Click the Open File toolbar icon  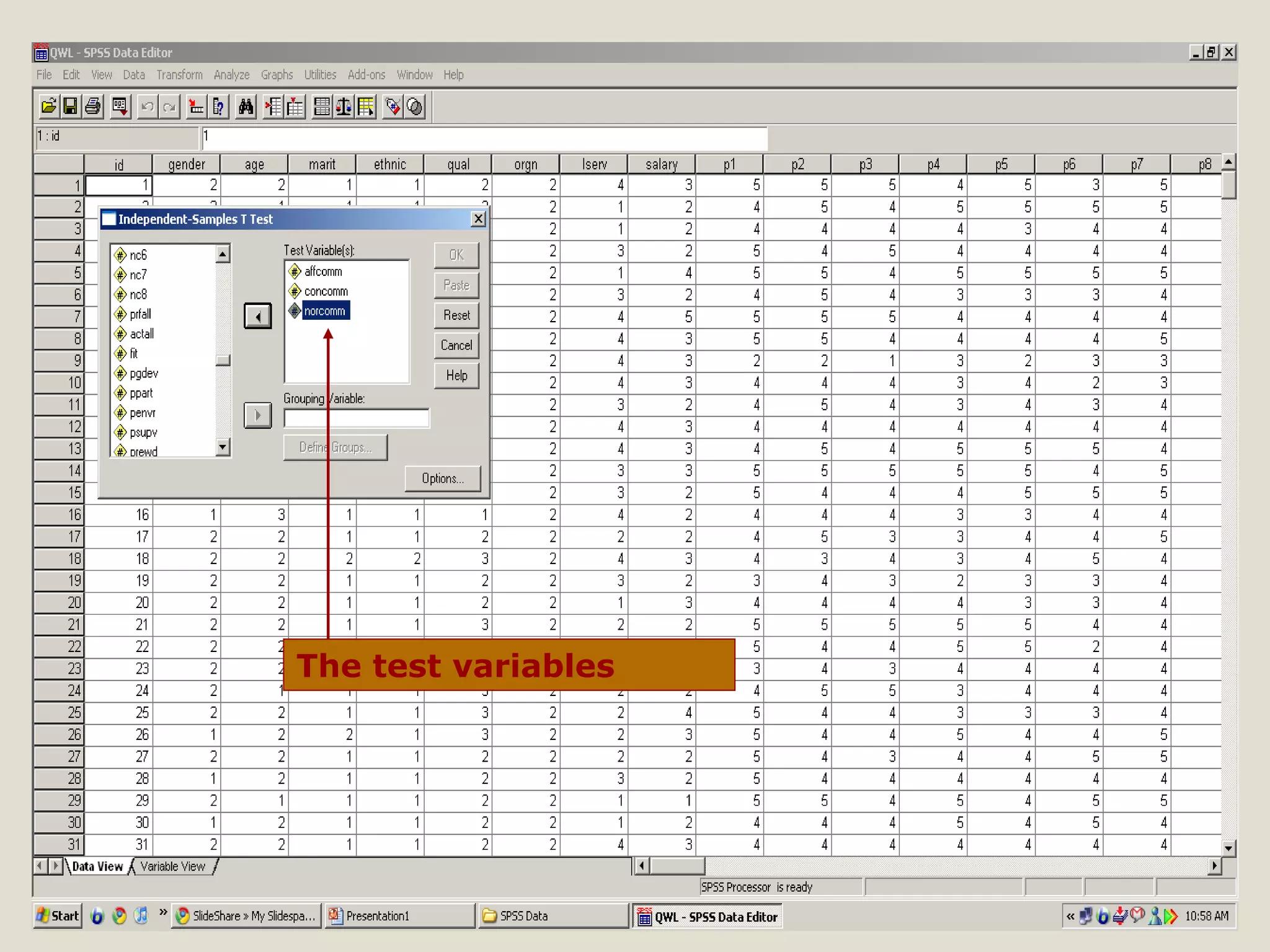(x=48, y=107)
